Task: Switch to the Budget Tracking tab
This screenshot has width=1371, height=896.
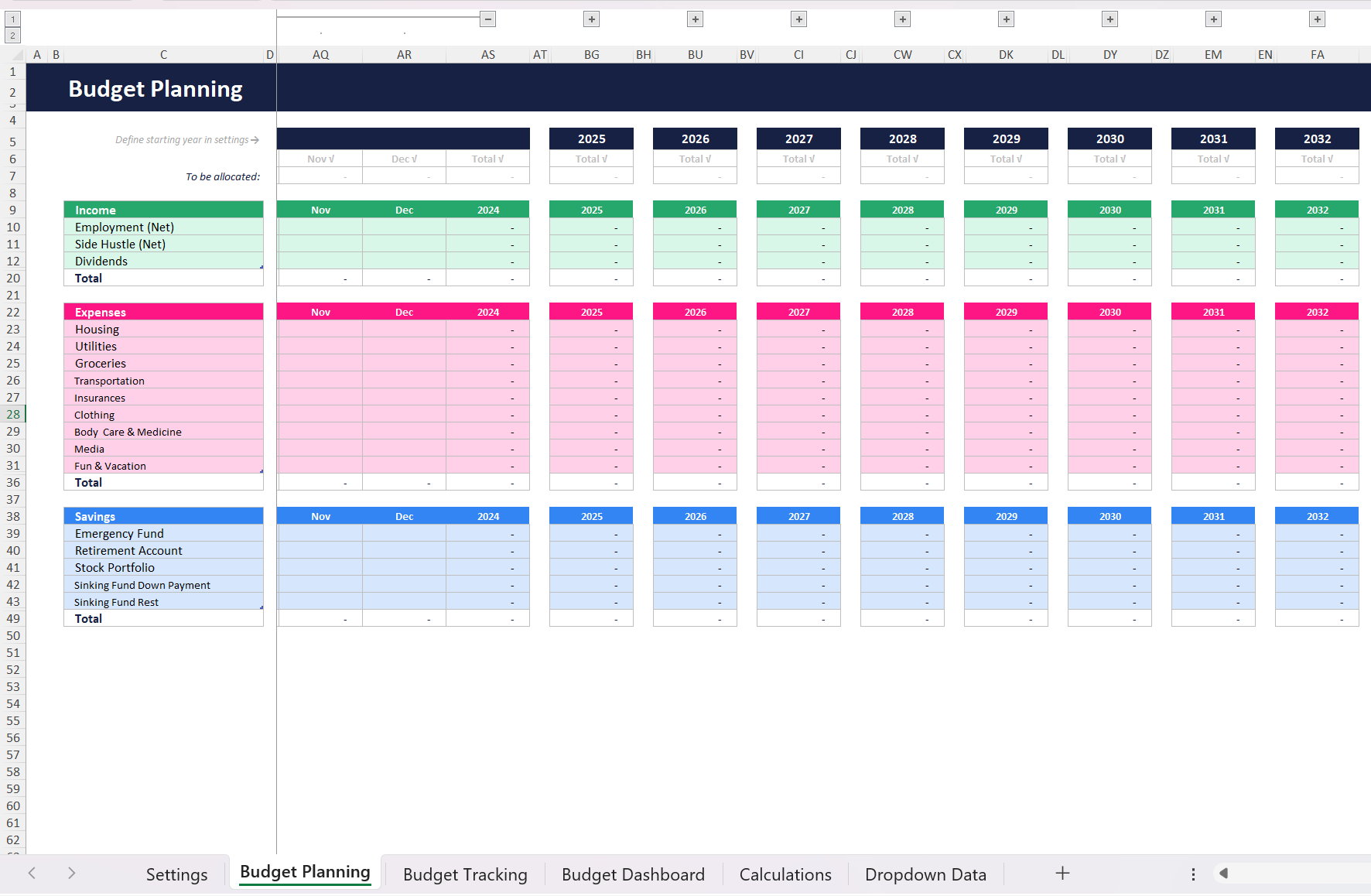Action: pyautogui.click(x=465, y=874)
